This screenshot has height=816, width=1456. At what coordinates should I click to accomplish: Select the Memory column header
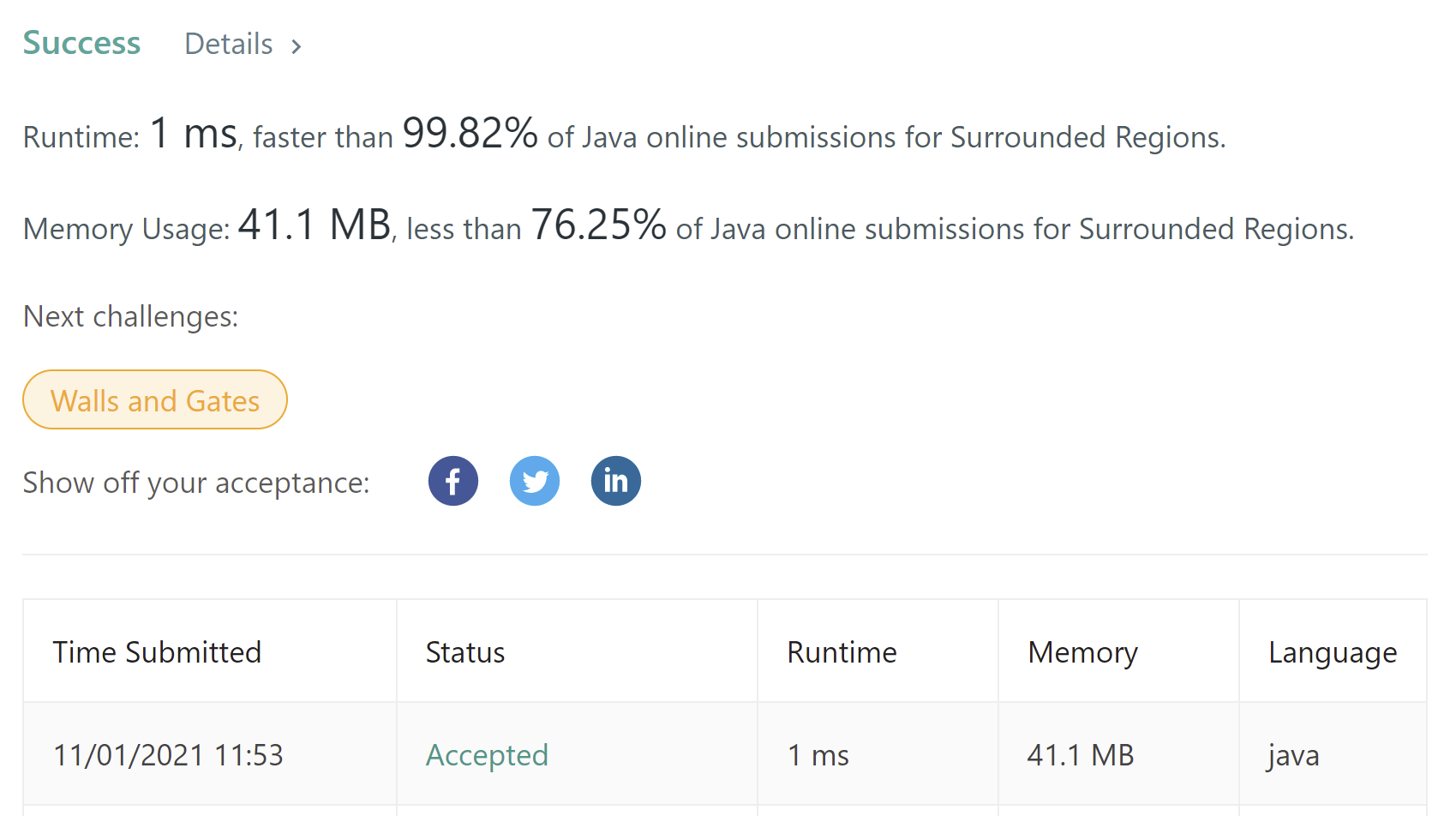(x=1082, y=652)
